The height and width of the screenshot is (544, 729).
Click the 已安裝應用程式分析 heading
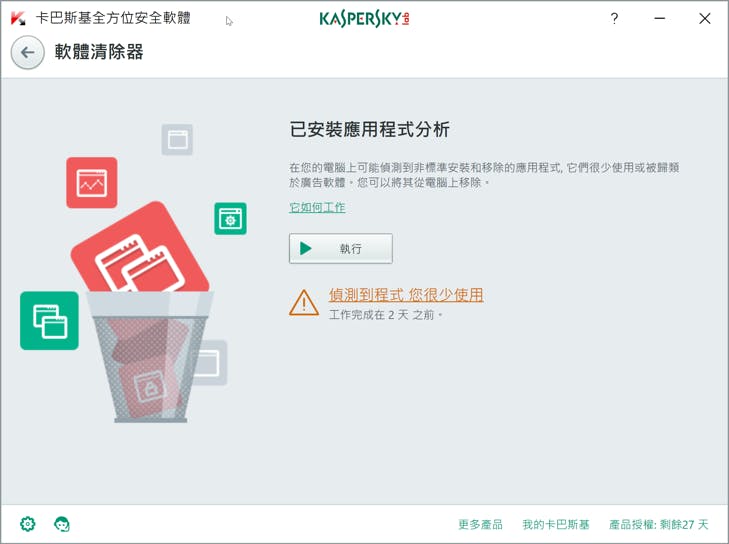pos(370,129)
